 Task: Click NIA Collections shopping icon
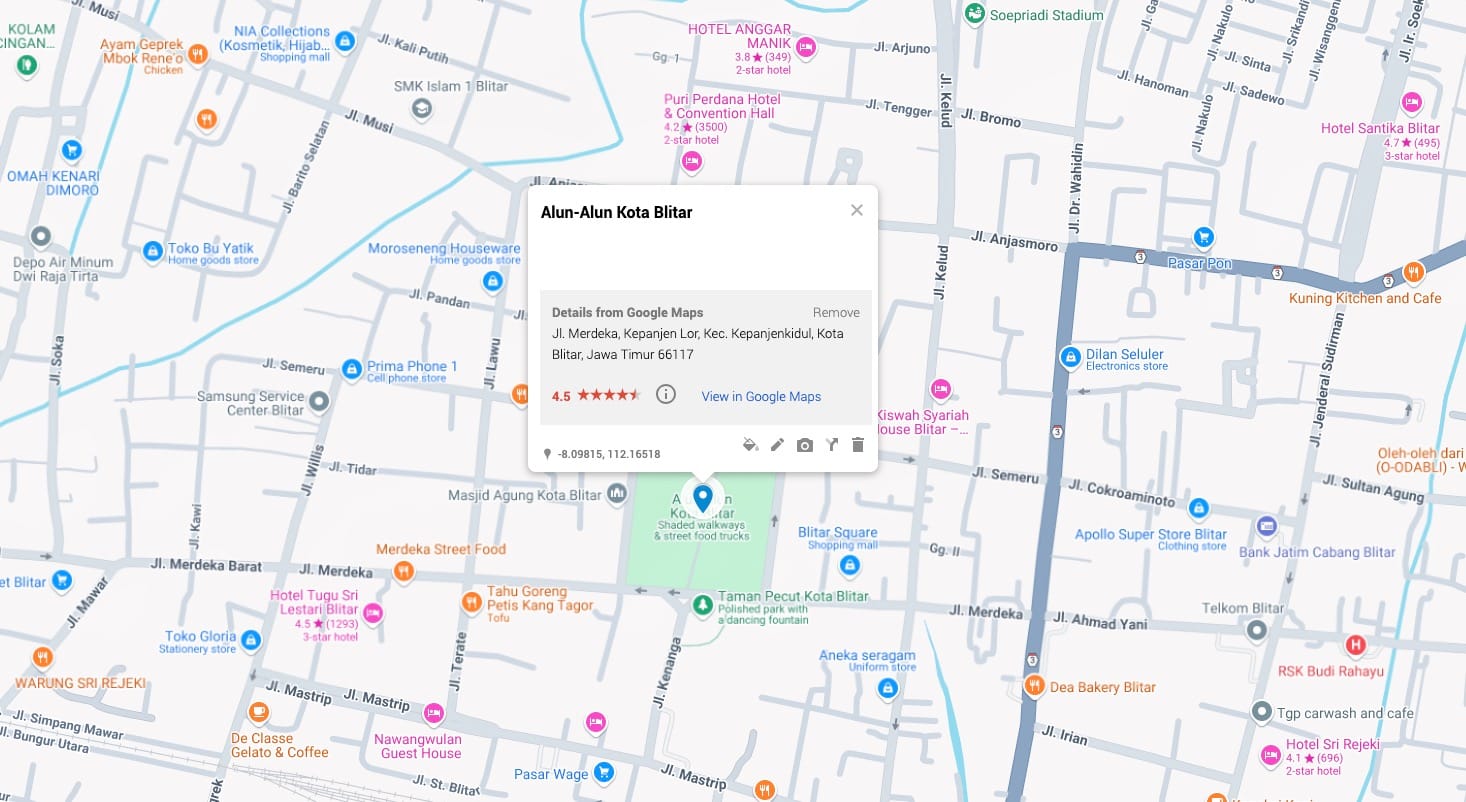345,42
